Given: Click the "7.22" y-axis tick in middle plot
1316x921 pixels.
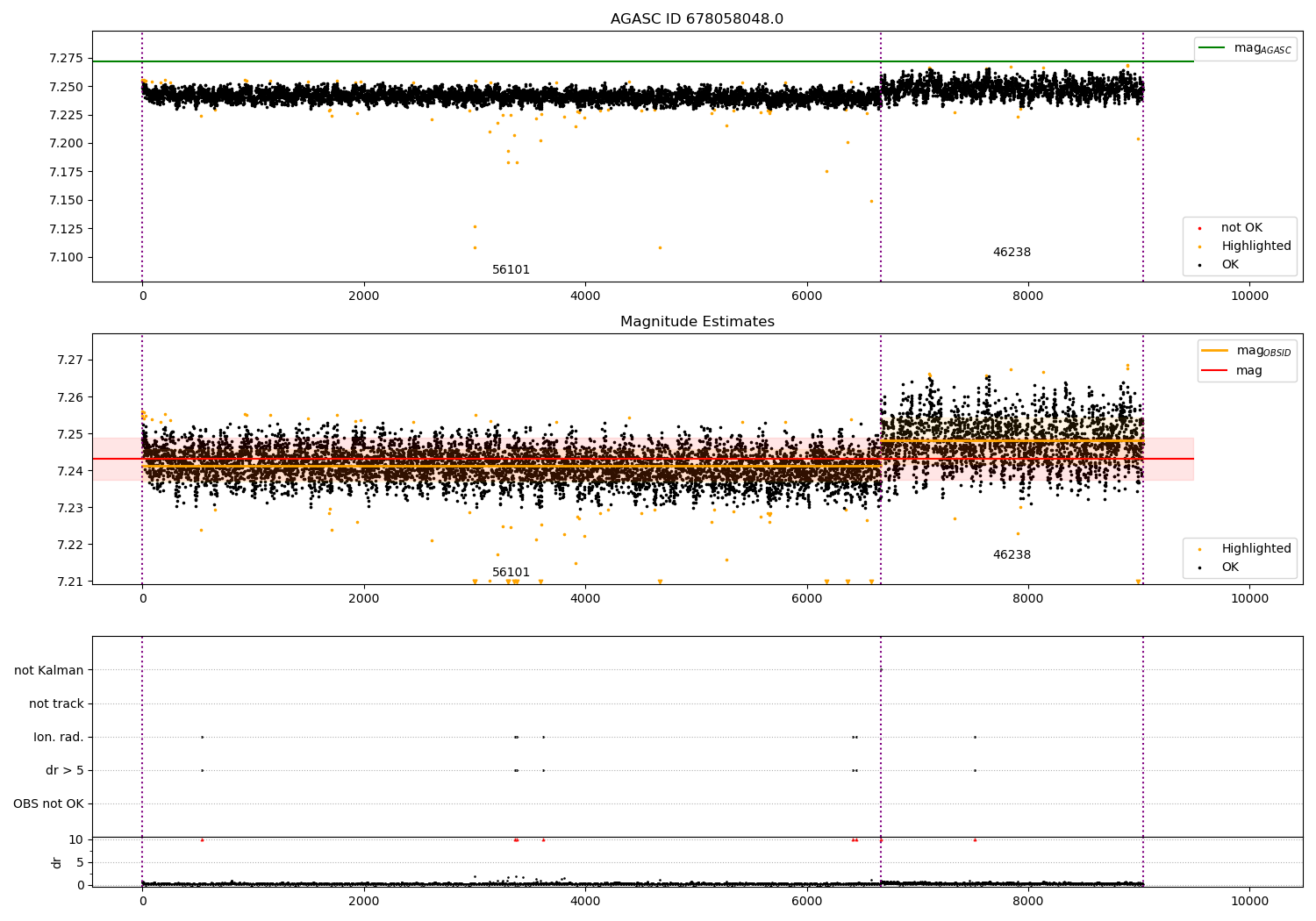Looking at the screenshot, I should click(x=71, y=545).
